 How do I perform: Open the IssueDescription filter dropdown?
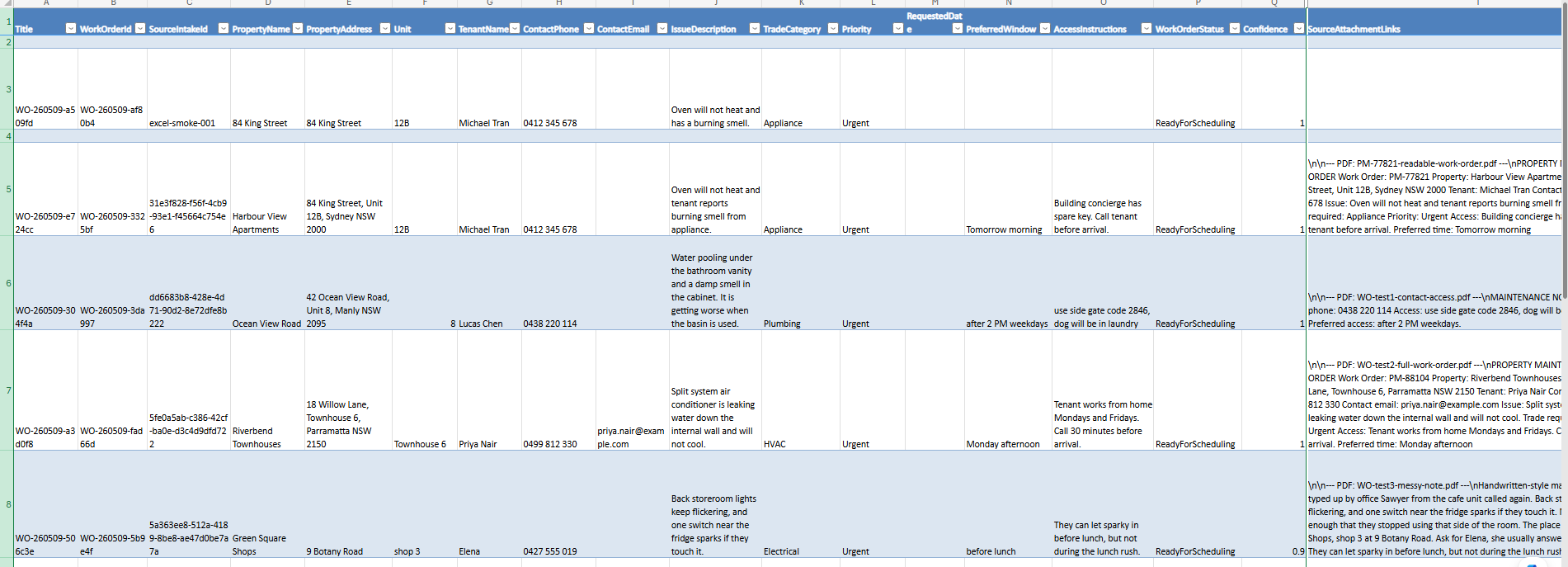[x=754, y=28]
